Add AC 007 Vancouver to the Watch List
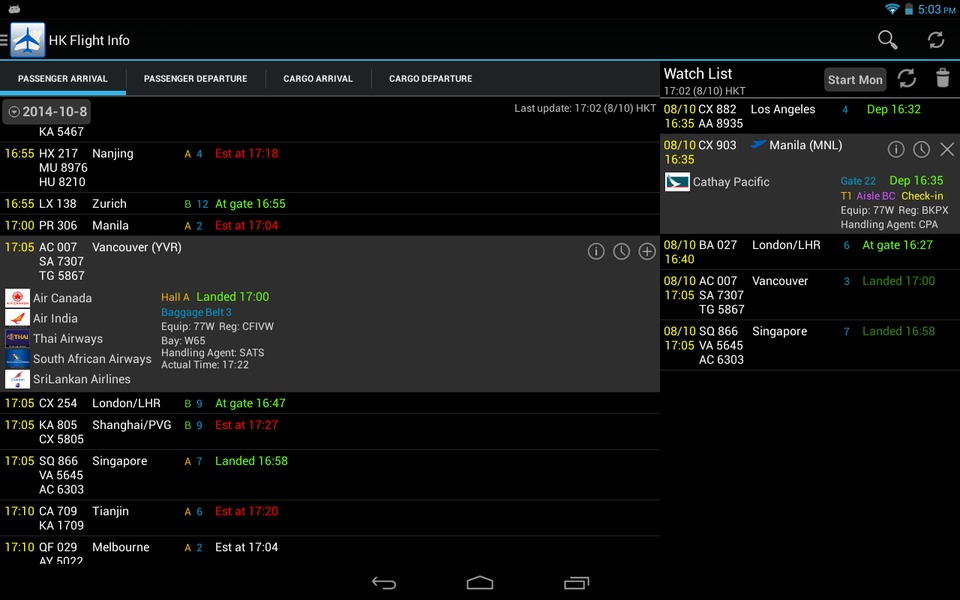The width and height of the screenshot is (960, 600). click(647, 251)
